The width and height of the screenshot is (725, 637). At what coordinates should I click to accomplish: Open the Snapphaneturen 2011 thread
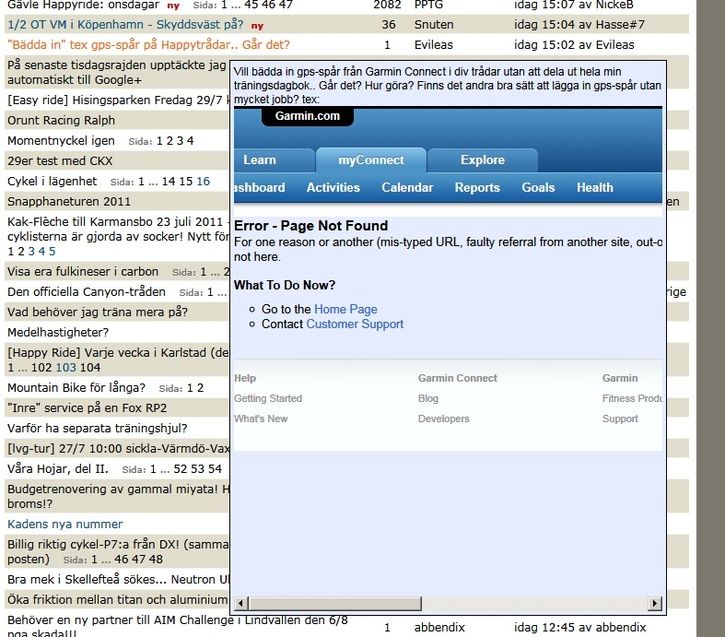pos(69,202)
